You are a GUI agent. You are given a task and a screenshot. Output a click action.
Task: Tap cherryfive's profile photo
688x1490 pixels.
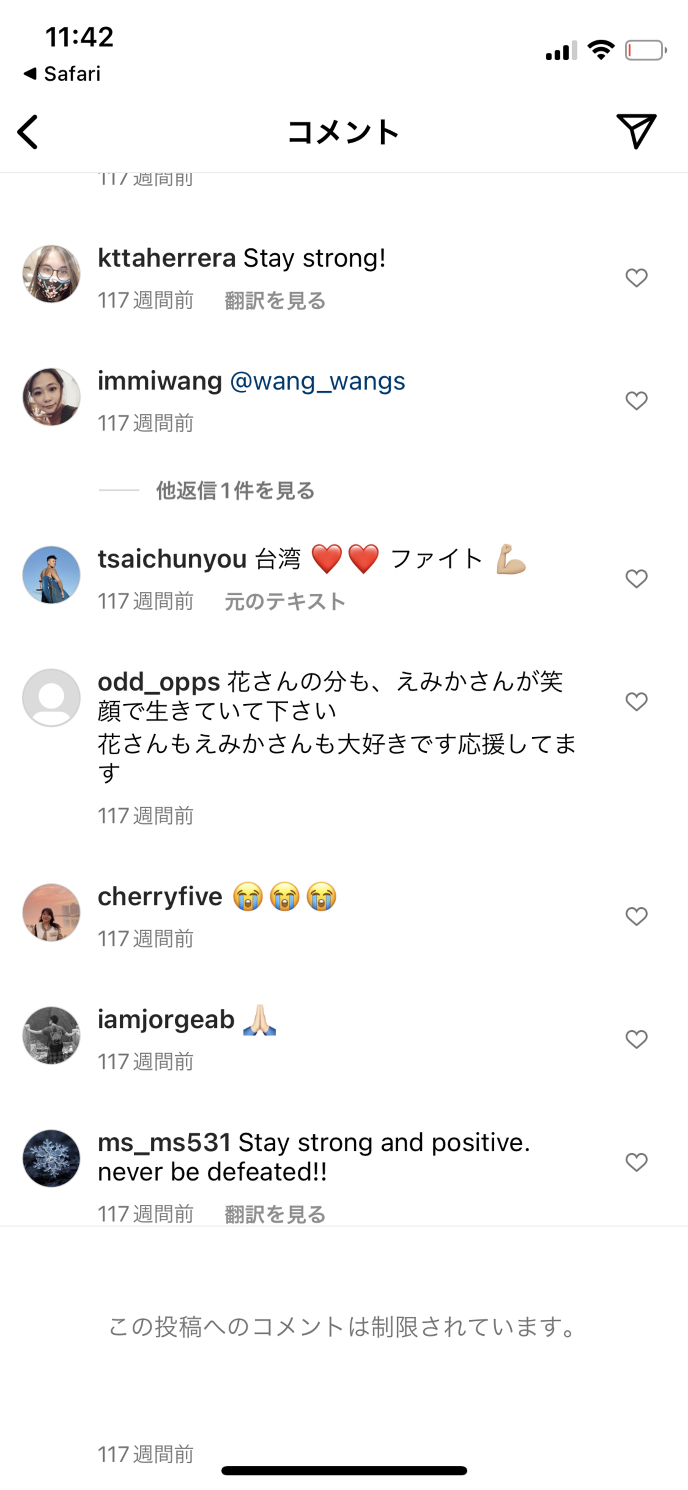[51, 912]
